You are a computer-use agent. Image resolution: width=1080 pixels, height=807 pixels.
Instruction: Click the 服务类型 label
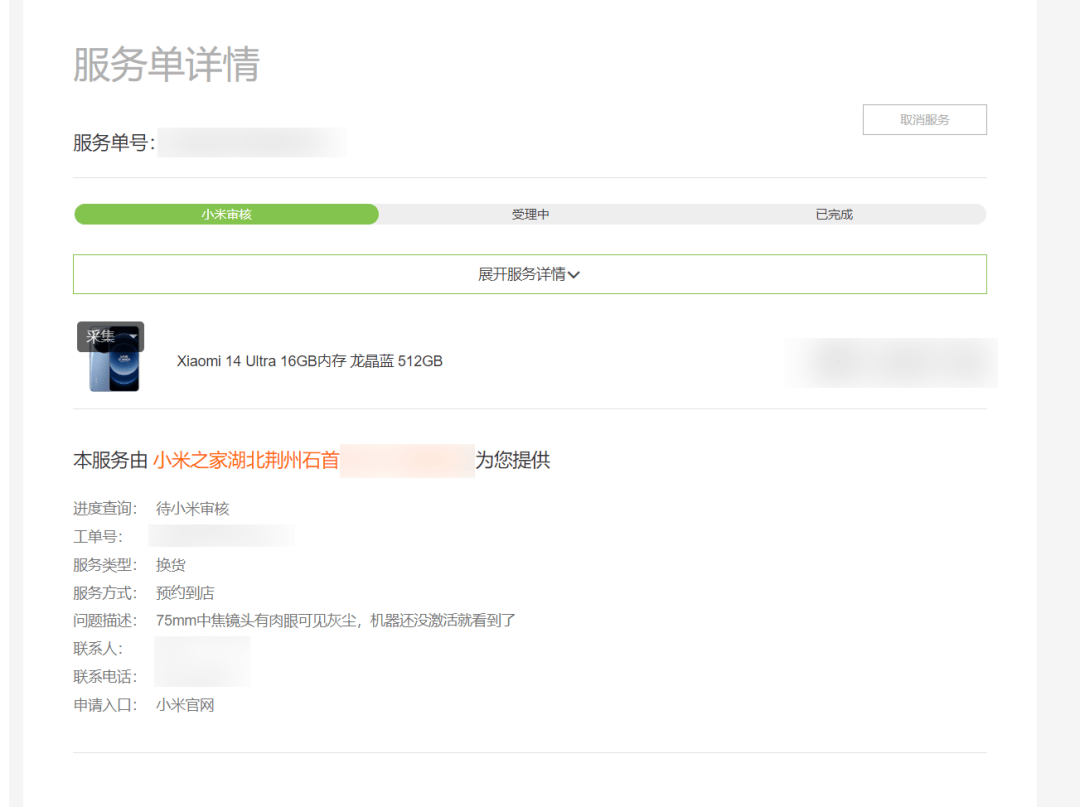coord(105,565)
